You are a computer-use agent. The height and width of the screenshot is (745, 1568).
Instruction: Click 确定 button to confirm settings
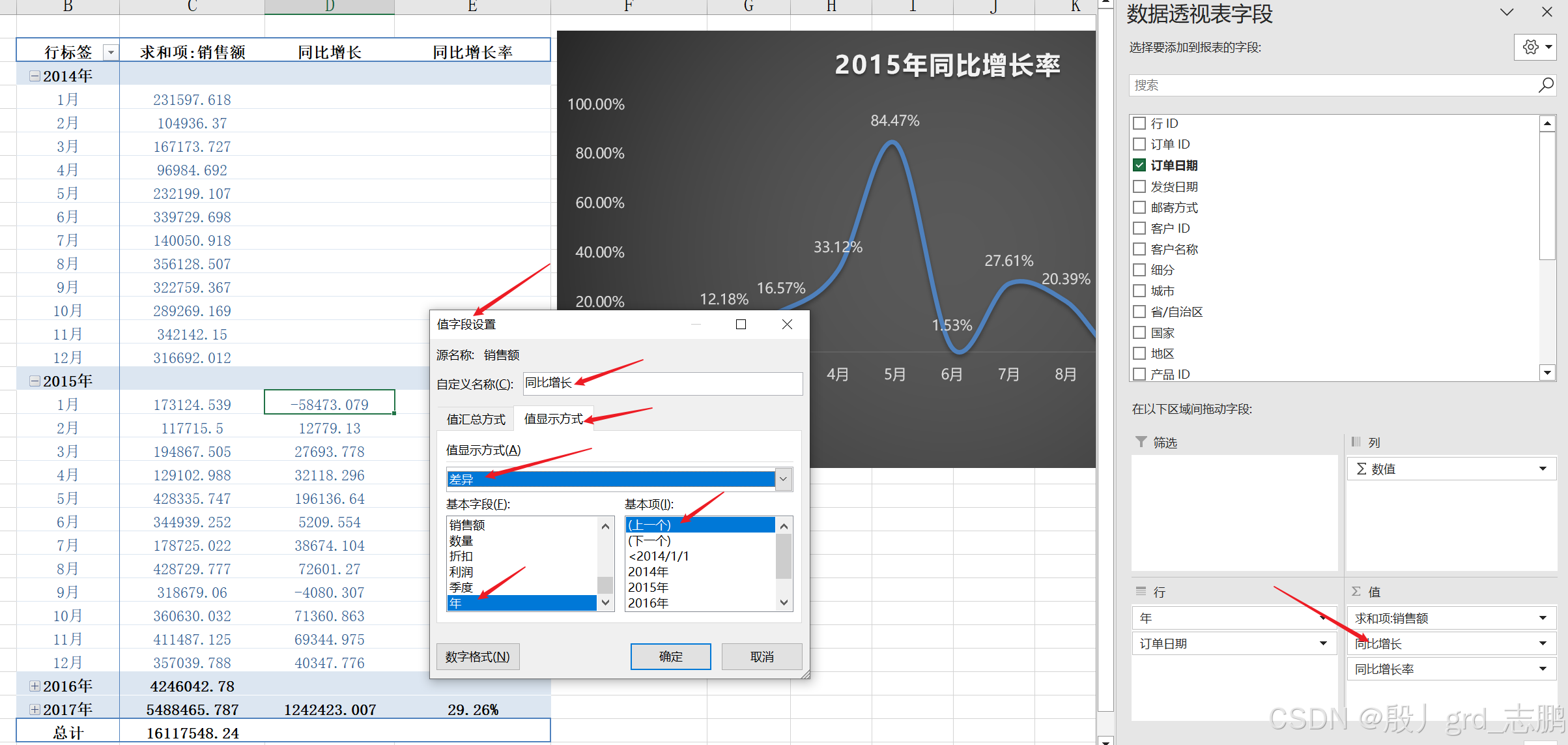click(672, 657)
